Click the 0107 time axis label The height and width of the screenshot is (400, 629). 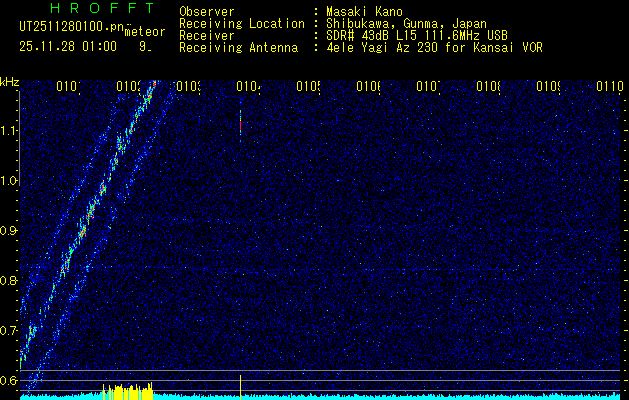[428, 88]
